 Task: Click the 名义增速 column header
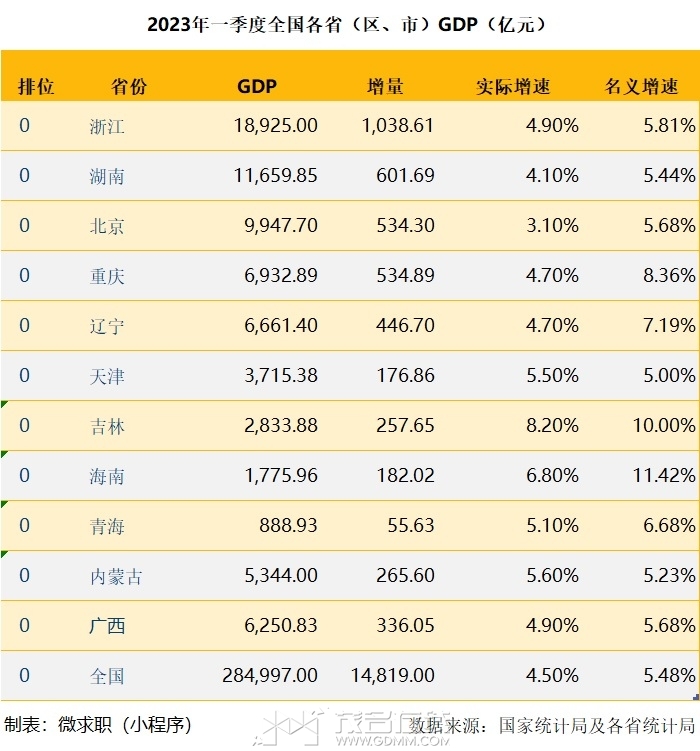[641, 87]
